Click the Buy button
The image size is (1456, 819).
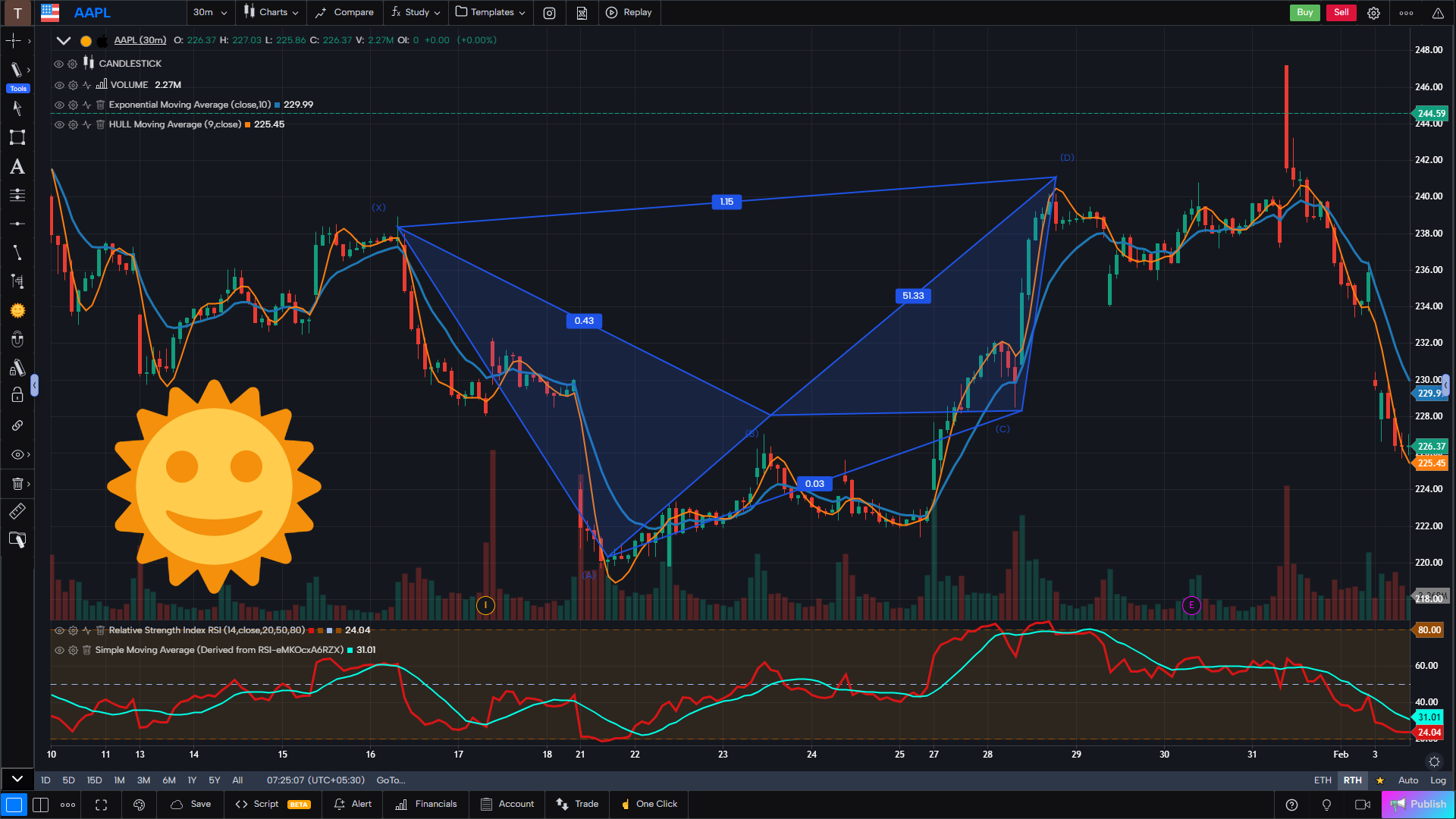point(1304,13)
